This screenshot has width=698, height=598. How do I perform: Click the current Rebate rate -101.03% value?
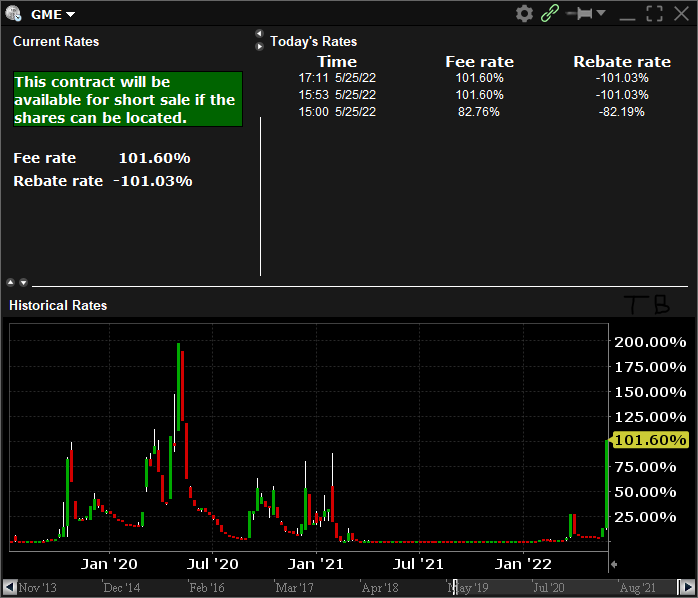coord(153,181)
